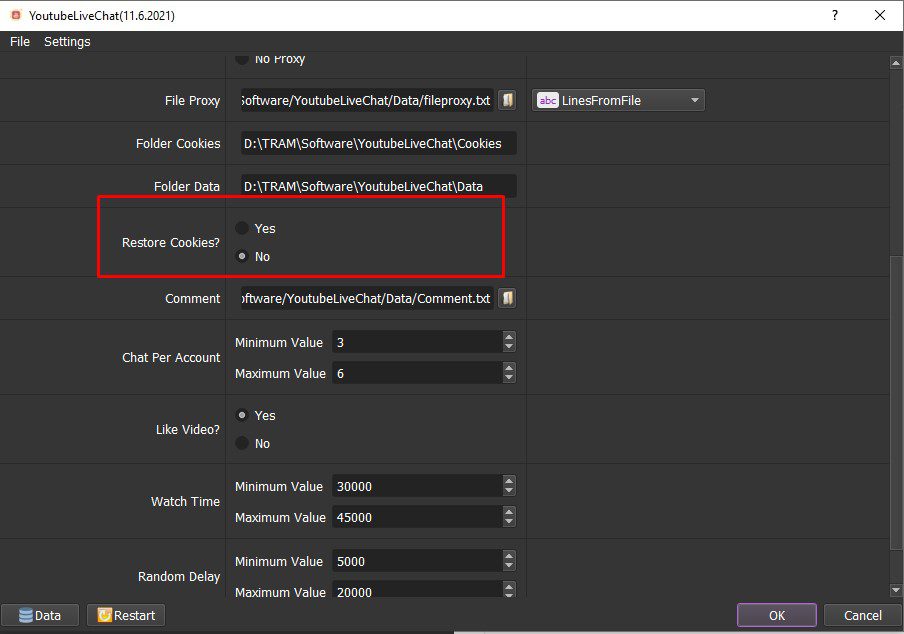Open the LinesFromFile dropdown
Viewport: 904px width, 634px height.
coord(618,100)
